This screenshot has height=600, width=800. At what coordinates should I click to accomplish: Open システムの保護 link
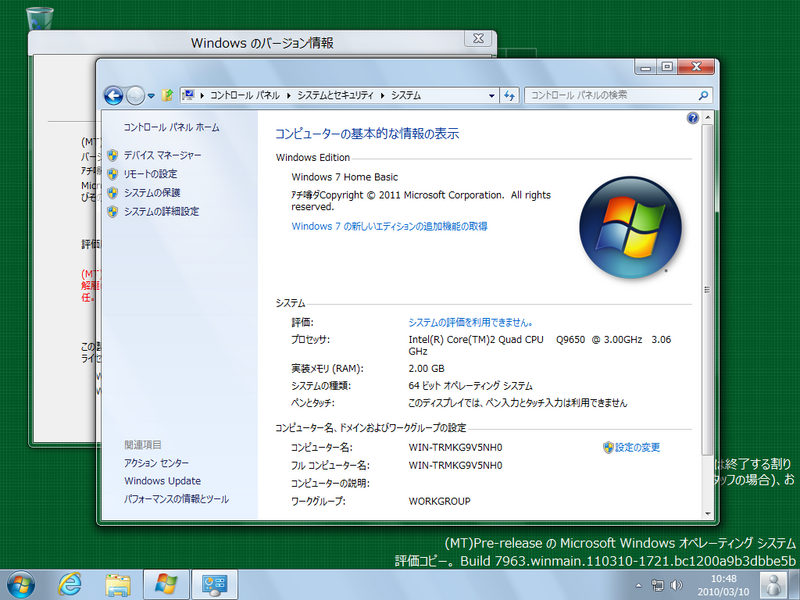pyautogui.click(x=152, y=193)
